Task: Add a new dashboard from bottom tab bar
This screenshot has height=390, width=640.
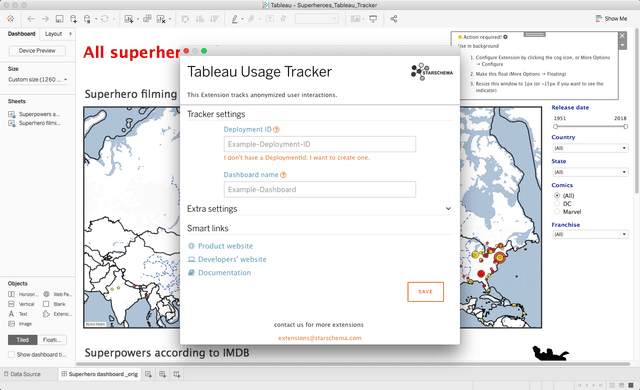Action: (162, 374)
